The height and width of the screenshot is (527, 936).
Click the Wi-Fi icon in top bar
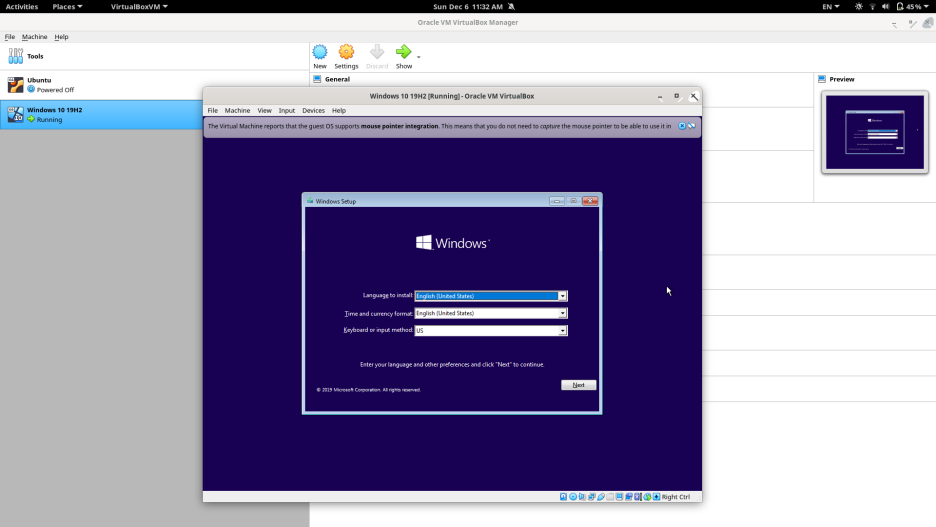pos(872,7)
